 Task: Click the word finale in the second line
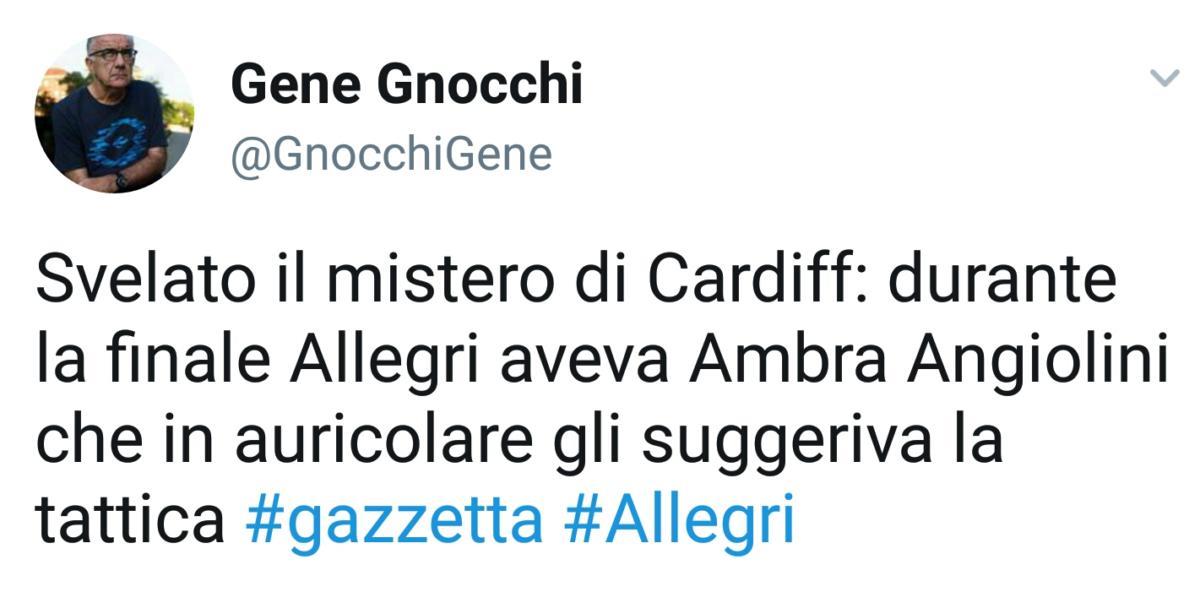point(184,361)
